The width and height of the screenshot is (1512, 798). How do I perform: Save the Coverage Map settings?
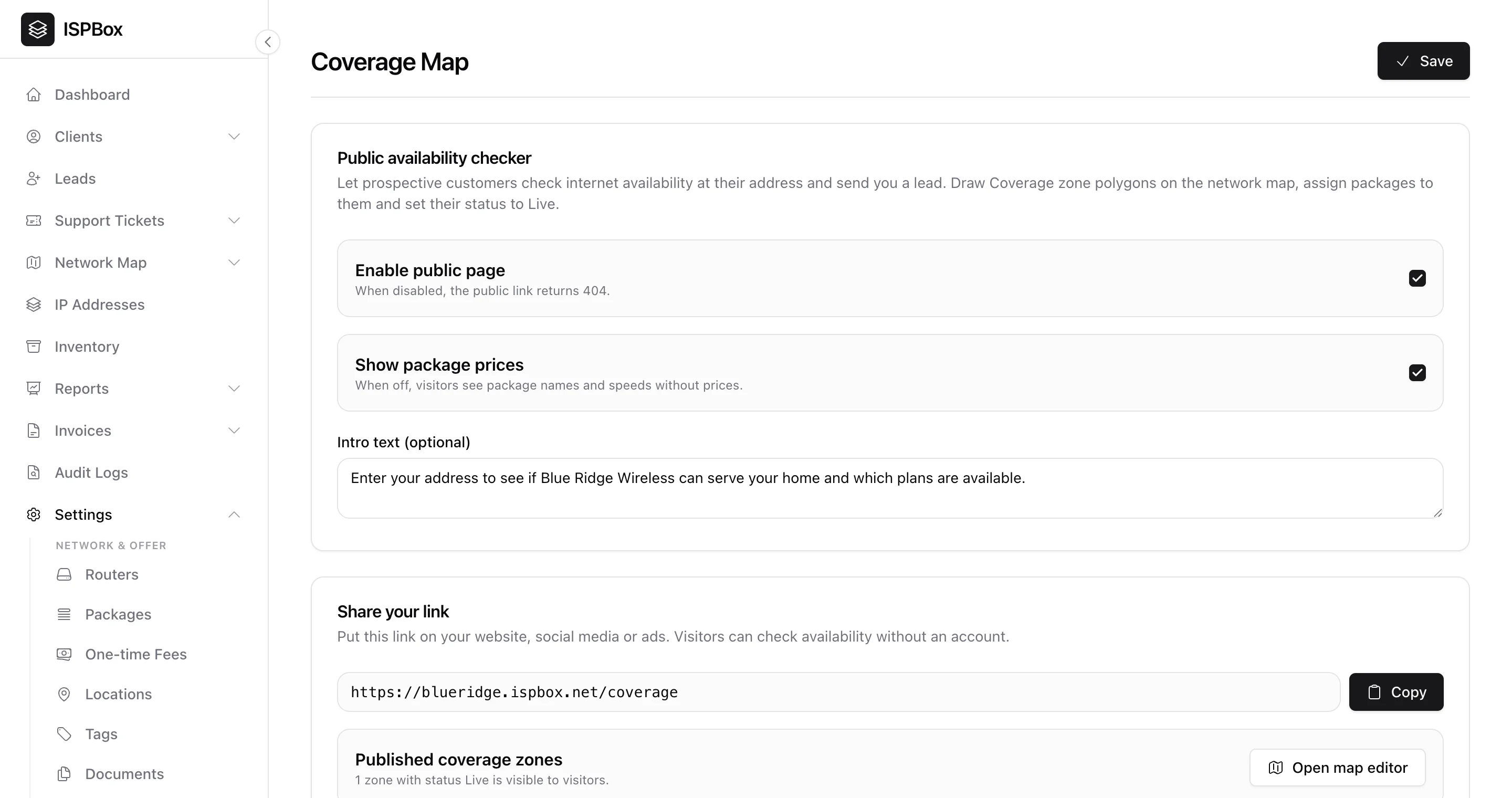(1423, 61)
